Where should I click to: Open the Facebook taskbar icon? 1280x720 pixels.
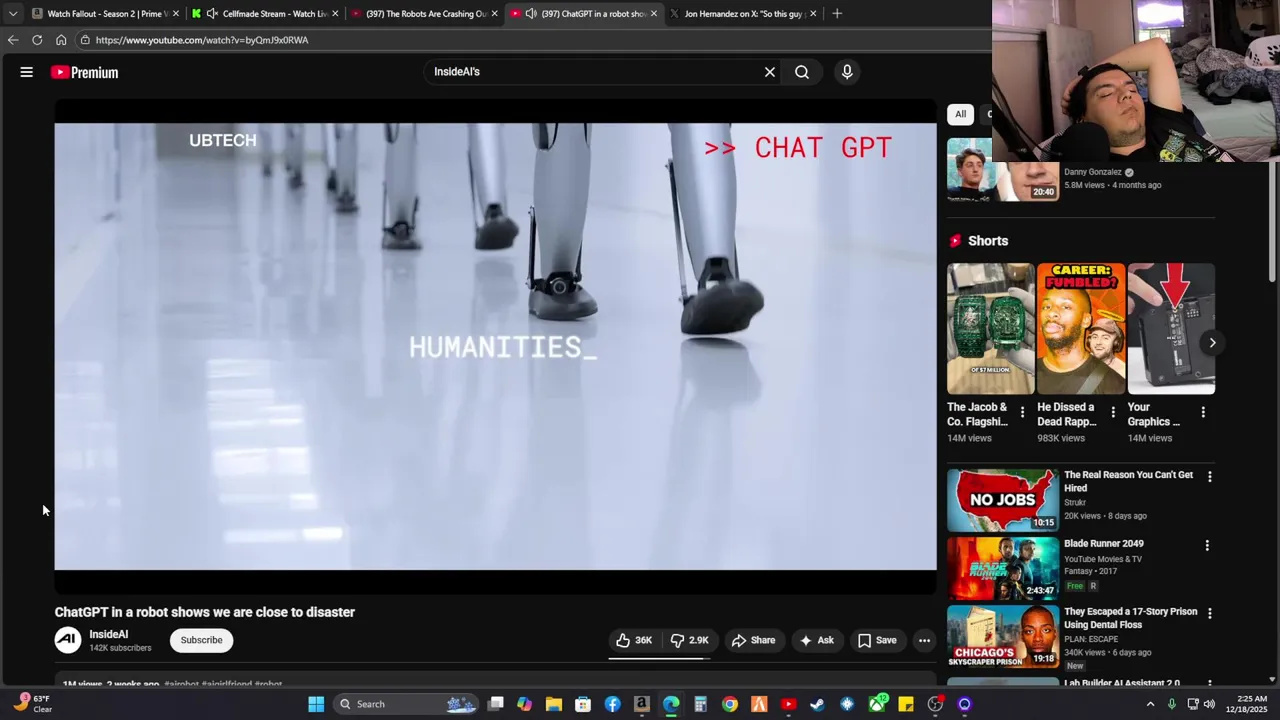pos(612,704)
